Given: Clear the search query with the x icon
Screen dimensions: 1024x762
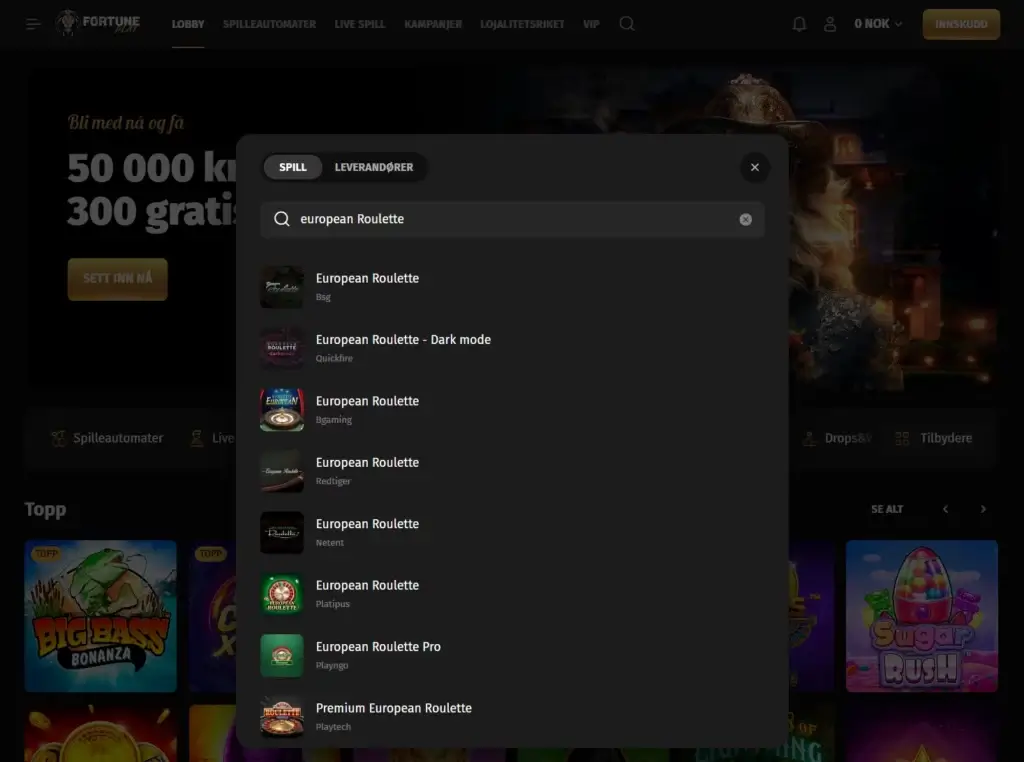Looking at the screenshot, I should 745,219.
